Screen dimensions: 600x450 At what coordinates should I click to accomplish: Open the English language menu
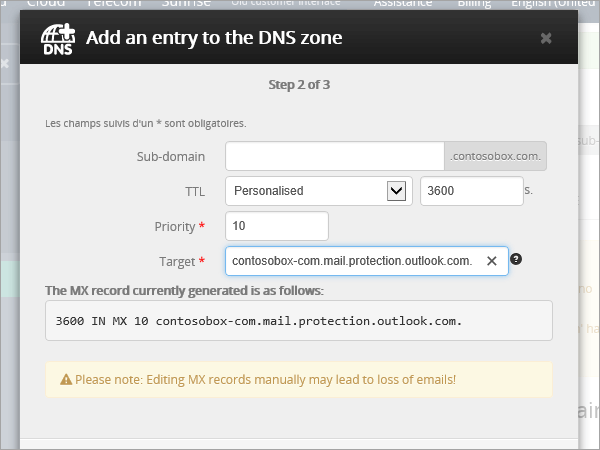tap(555, 4)
